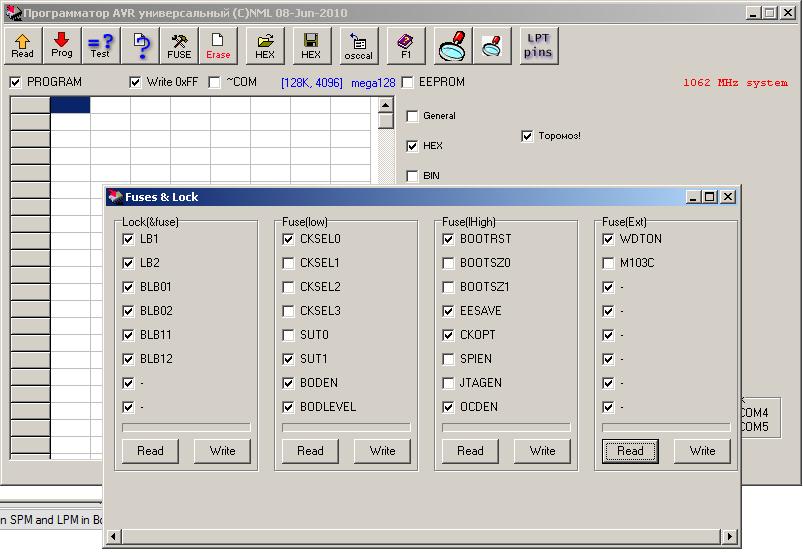The width and height of the screenshot is (803, 553).
Task: Open the LPT pins settings
Action: pos(538,45)
